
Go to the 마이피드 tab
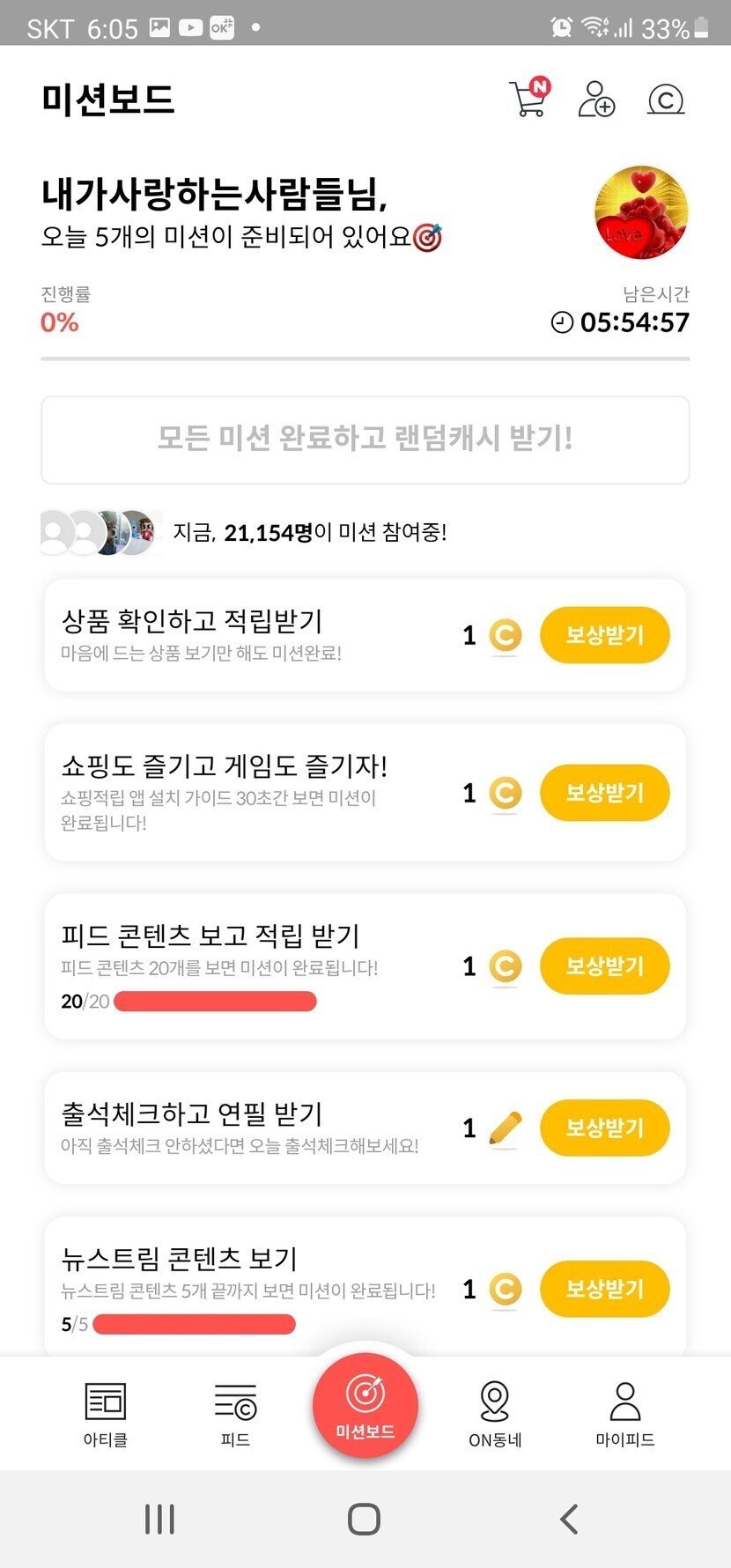tap(624, 1412)
